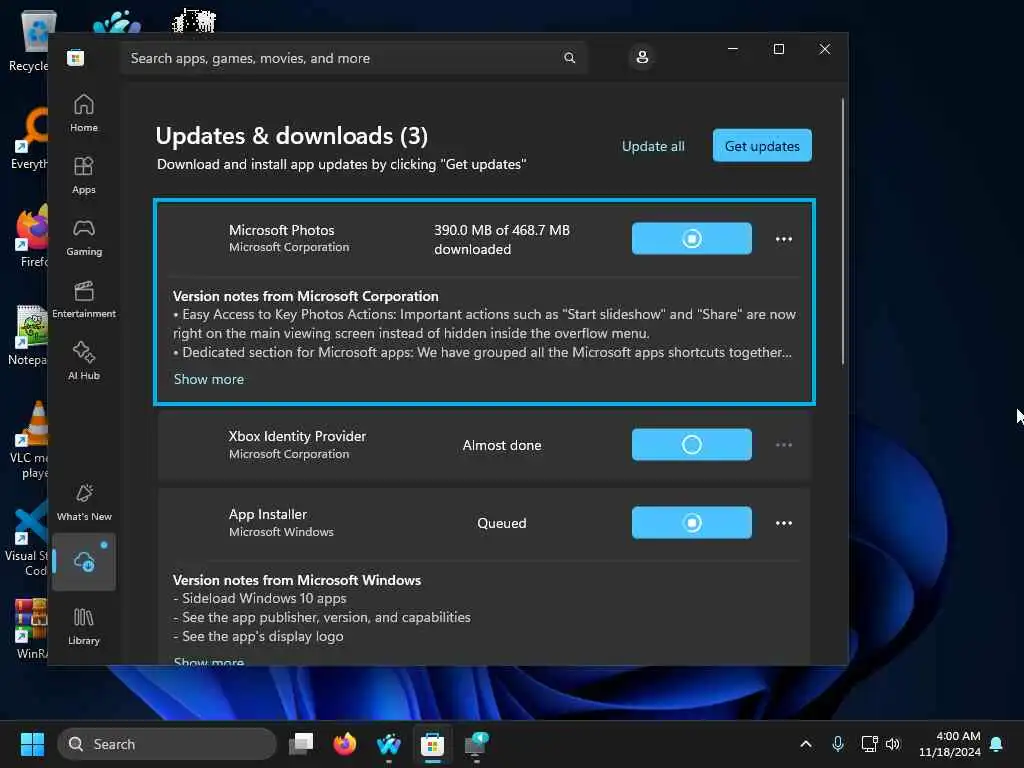Screen dimensions: 1024x768
Task: Open more options for App Installer
Action: point(784,523)
